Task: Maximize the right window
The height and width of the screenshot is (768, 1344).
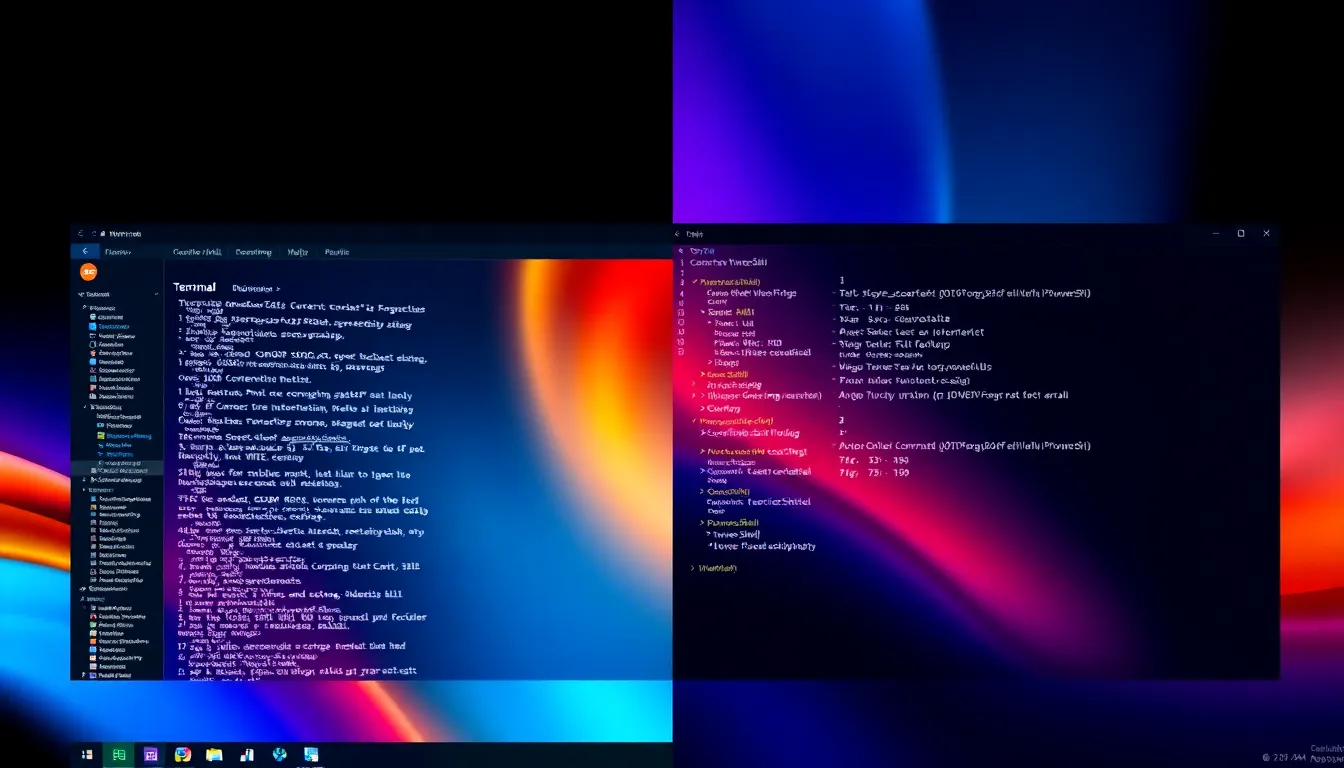Action: click(x=1241, y=234)
